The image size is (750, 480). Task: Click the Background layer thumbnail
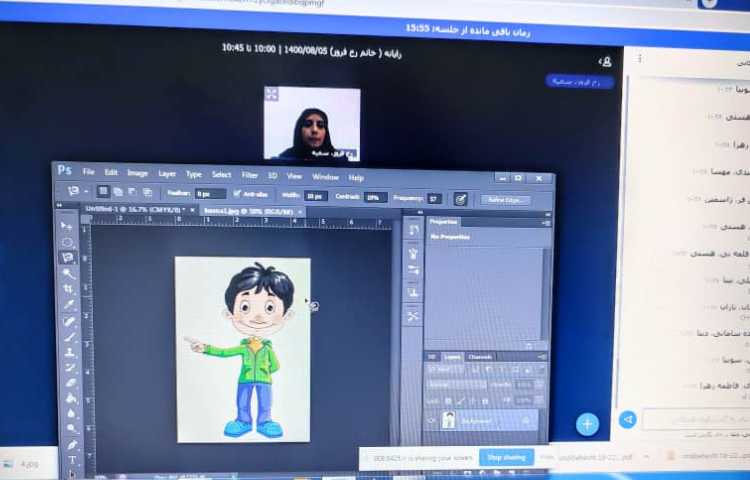[449, 420]
